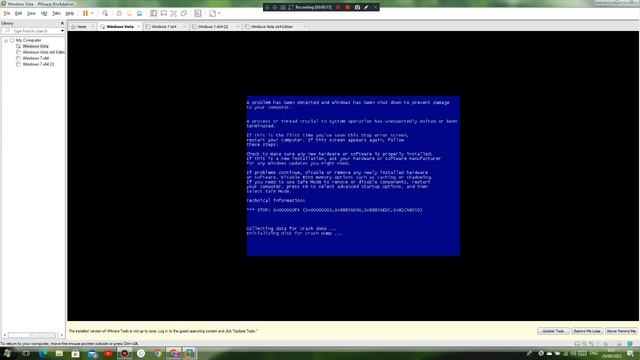Switch to the Home tab

(x=82, y=27)
